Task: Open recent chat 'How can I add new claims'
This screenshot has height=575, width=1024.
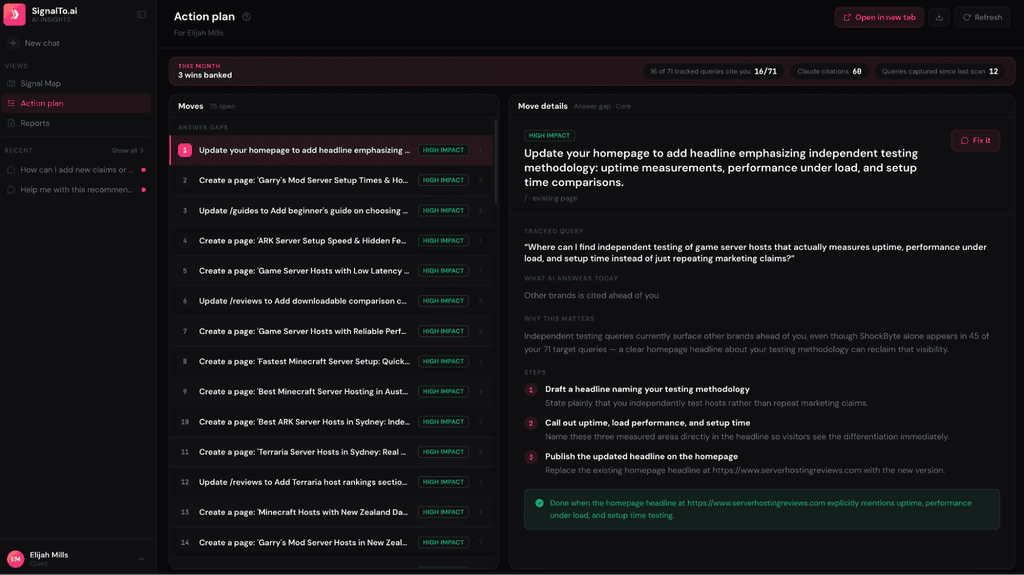Action: pos(76,170)
